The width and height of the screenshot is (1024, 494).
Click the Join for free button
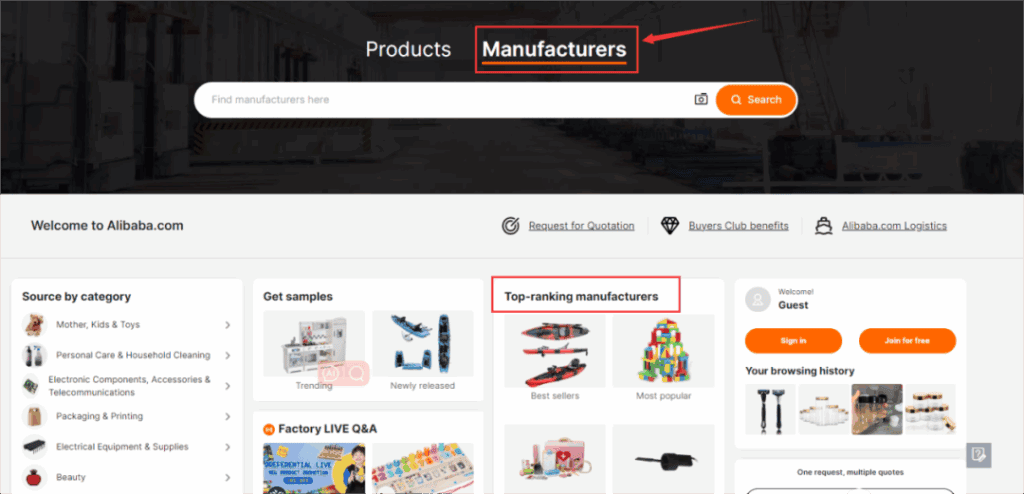907,340
